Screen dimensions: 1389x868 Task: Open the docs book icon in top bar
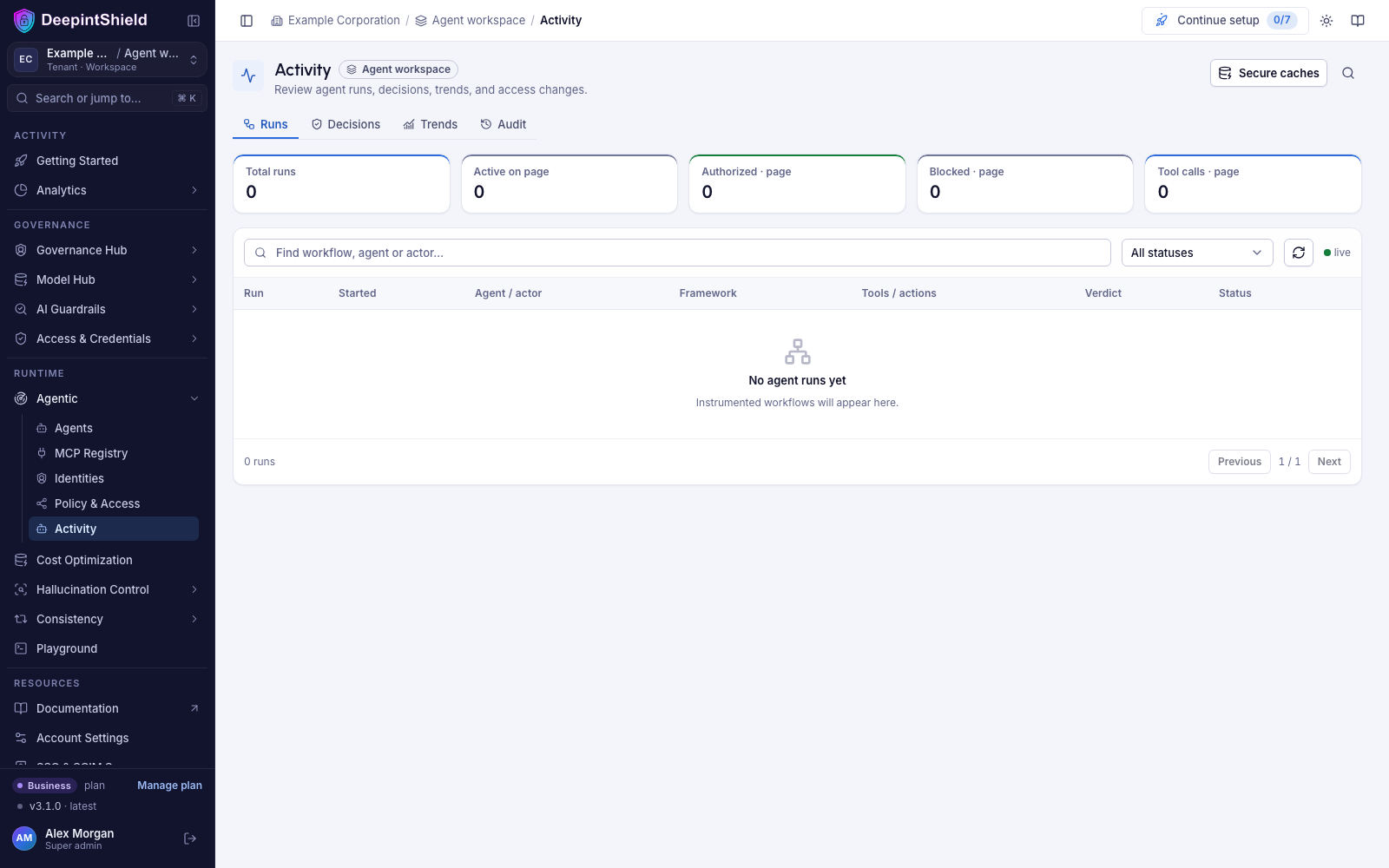tap(1358, 21)
